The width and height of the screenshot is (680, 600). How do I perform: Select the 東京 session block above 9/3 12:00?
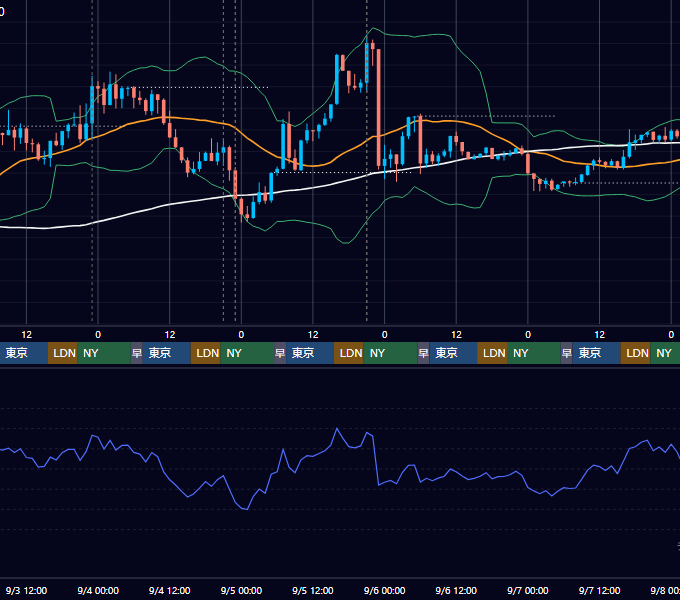(23, 353)
